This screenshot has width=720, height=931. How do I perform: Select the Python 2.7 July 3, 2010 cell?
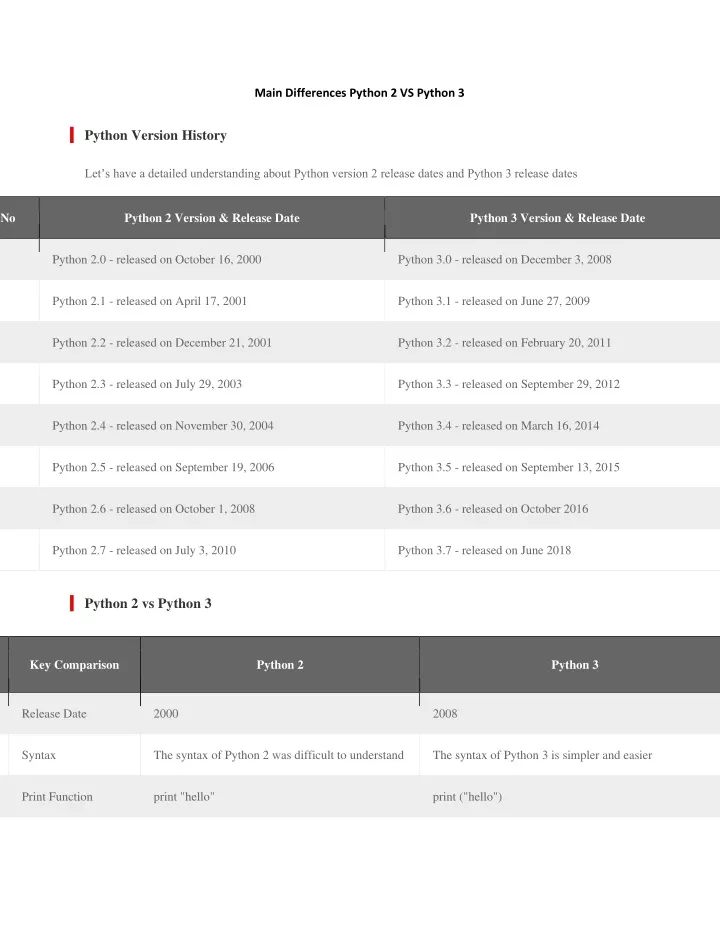pyautogui.click(x=212, y=550)
